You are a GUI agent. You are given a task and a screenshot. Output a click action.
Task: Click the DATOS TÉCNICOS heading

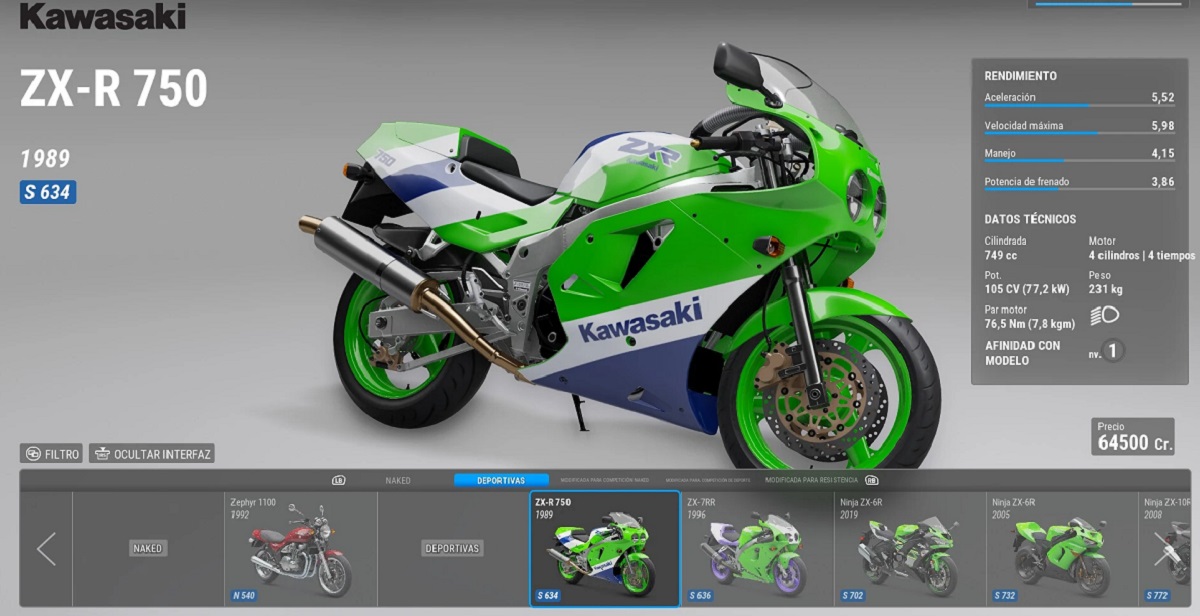(1030, 219)
